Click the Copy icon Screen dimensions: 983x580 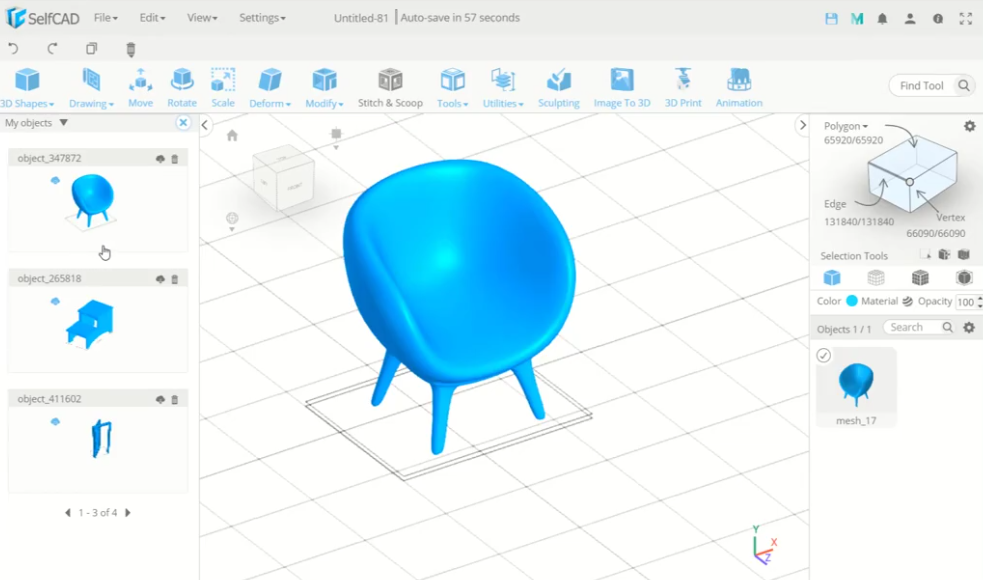click(92, 48)
